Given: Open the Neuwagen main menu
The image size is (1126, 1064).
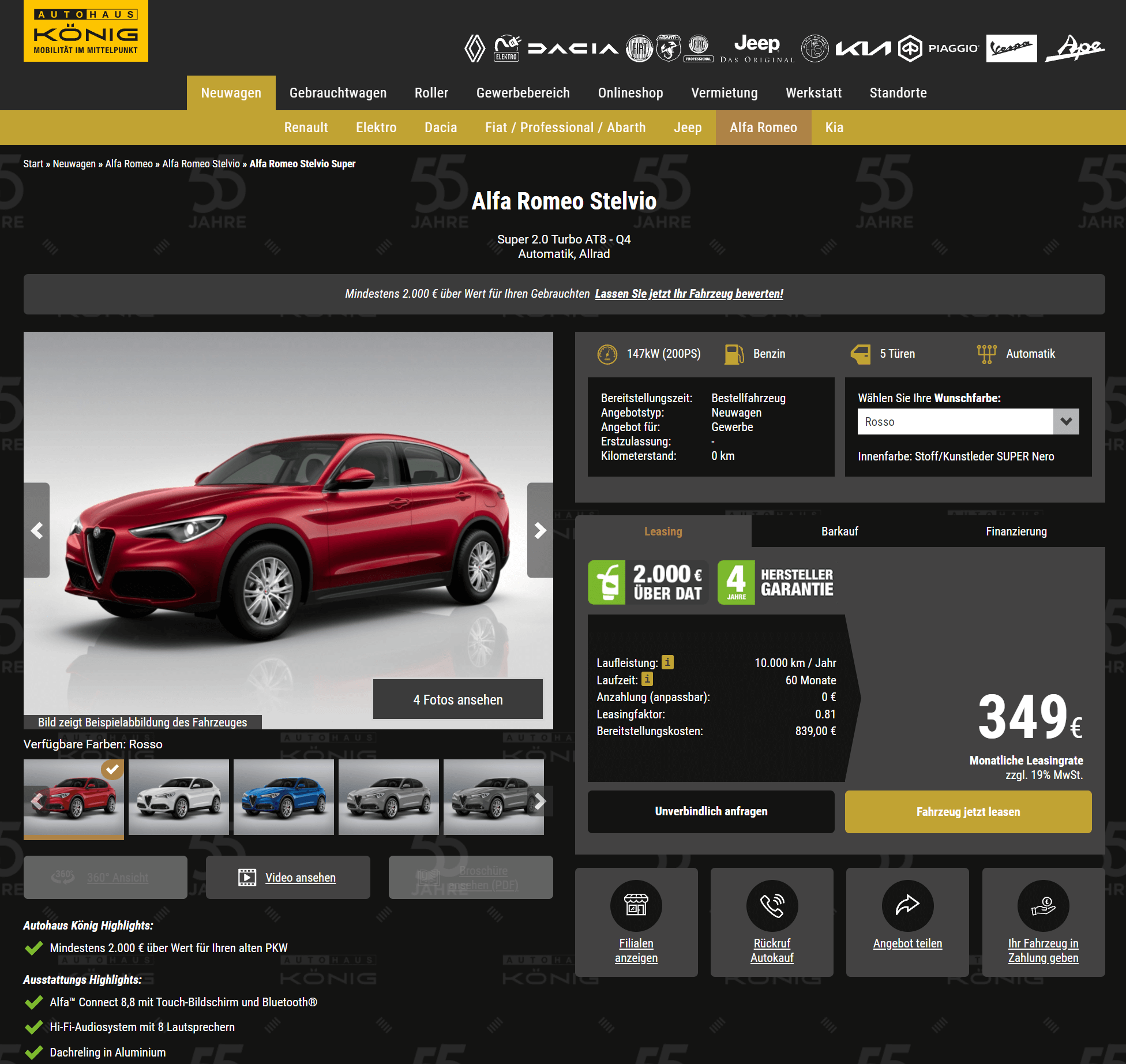Looking at the screenshot, I should pos(231,93).
